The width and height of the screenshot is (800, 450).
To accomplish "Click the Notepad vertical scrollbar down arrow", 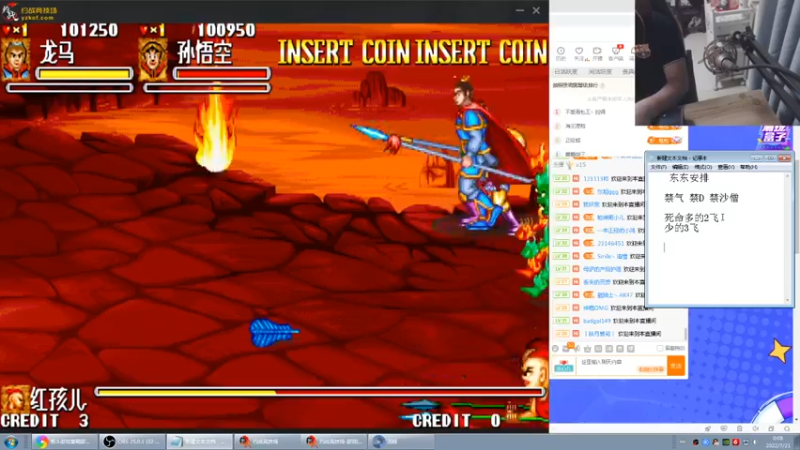I will point(789,301).
